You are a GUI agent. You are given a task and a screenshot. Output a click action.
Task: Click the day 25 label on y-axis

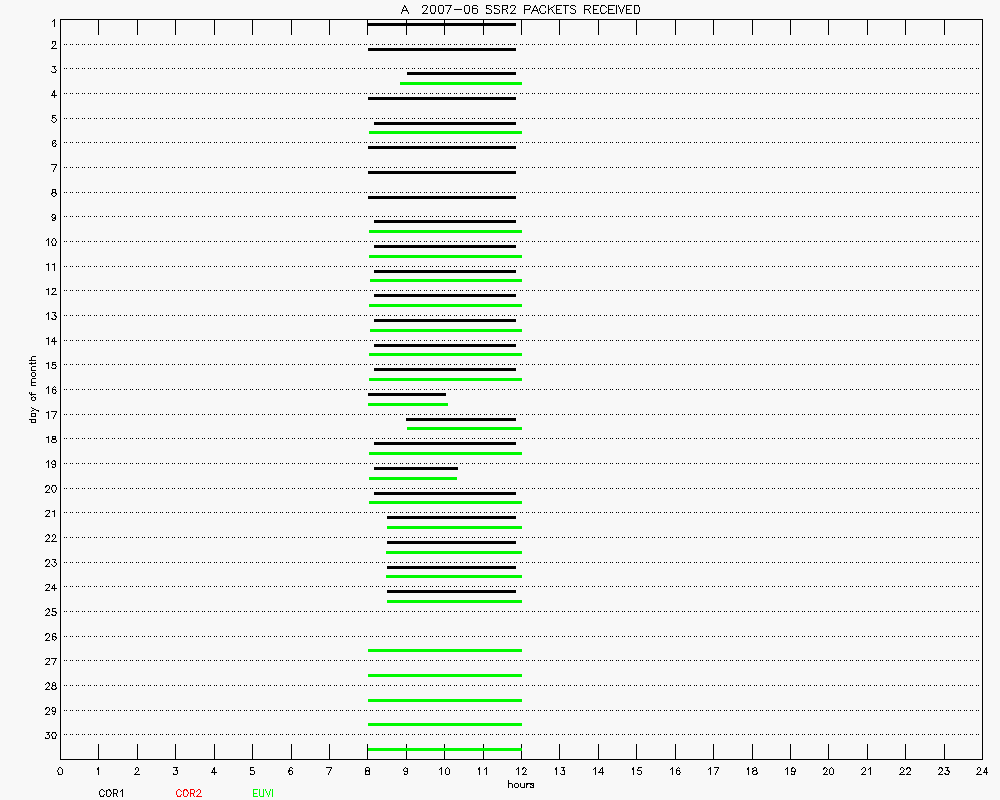click(x=49, y=611)
